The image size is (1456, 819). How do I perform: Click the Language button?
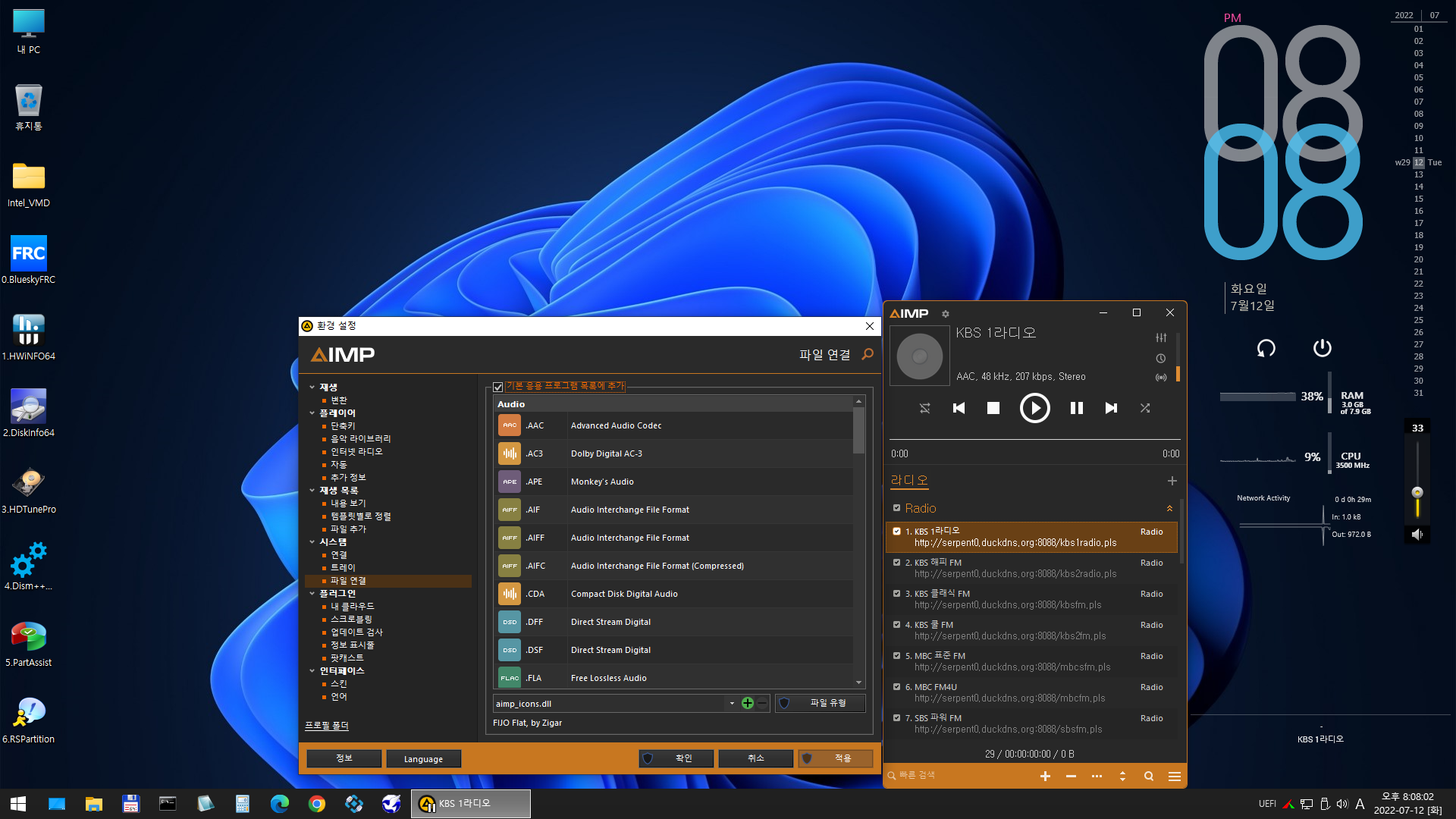(x=424, y=758)
